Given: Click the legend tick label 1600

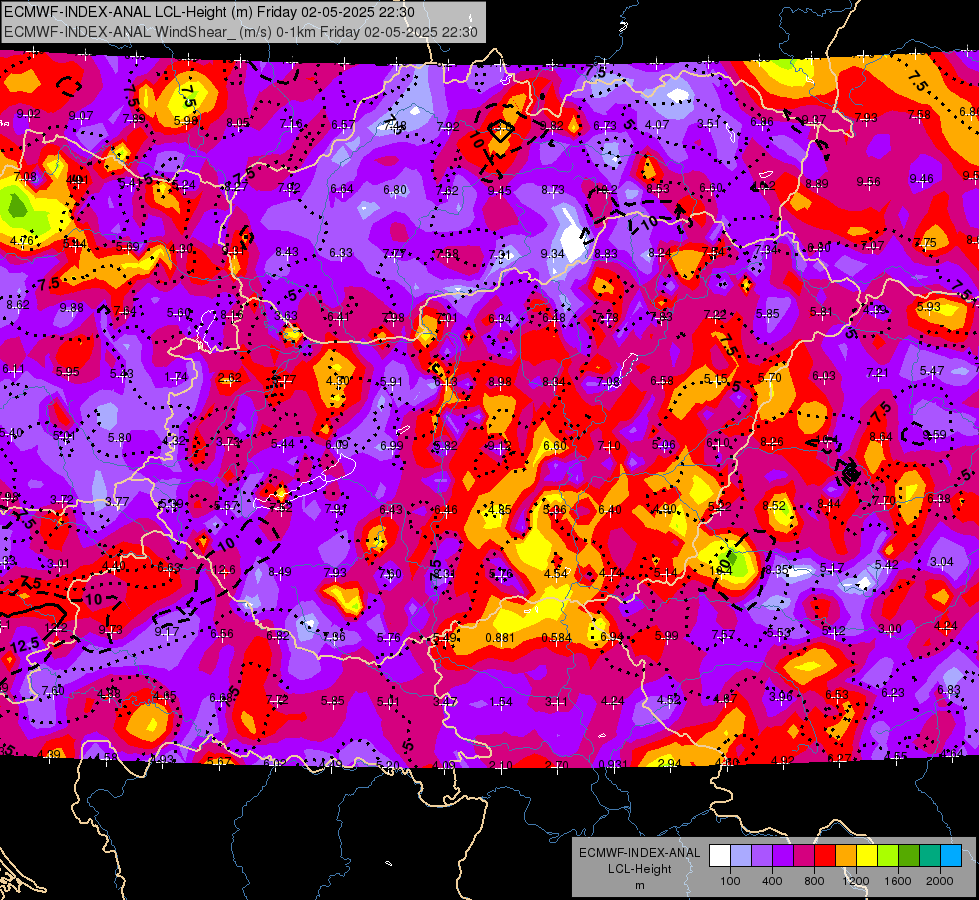Looking at the screenshot, I should coord(898,881).
